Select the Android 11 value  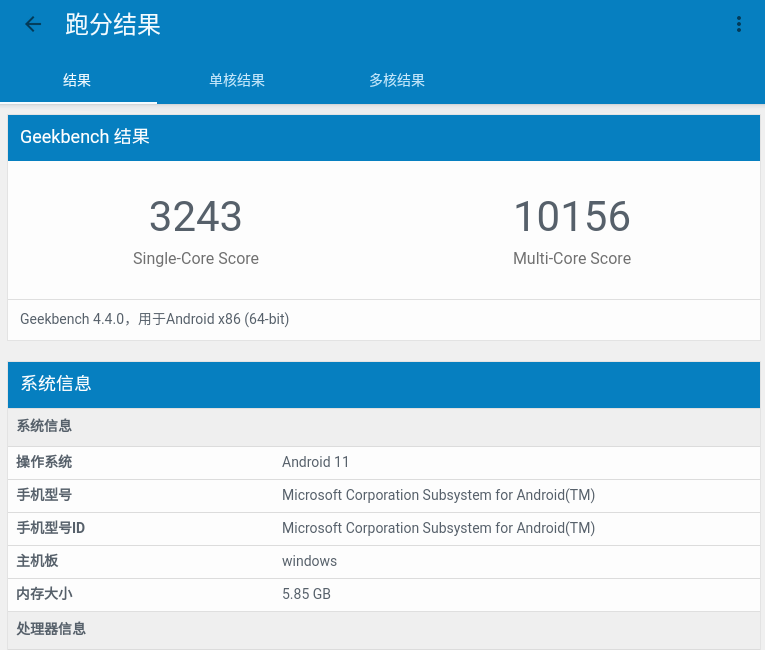315,462
